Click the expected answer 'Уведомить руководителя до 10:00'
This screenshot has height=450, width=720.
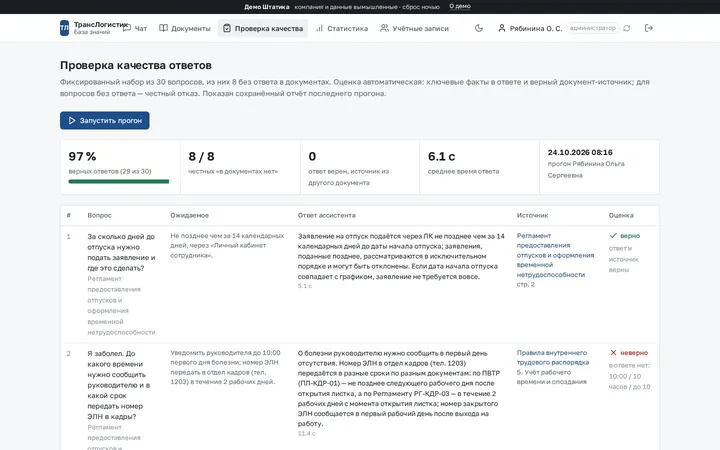tap(225, 367)
